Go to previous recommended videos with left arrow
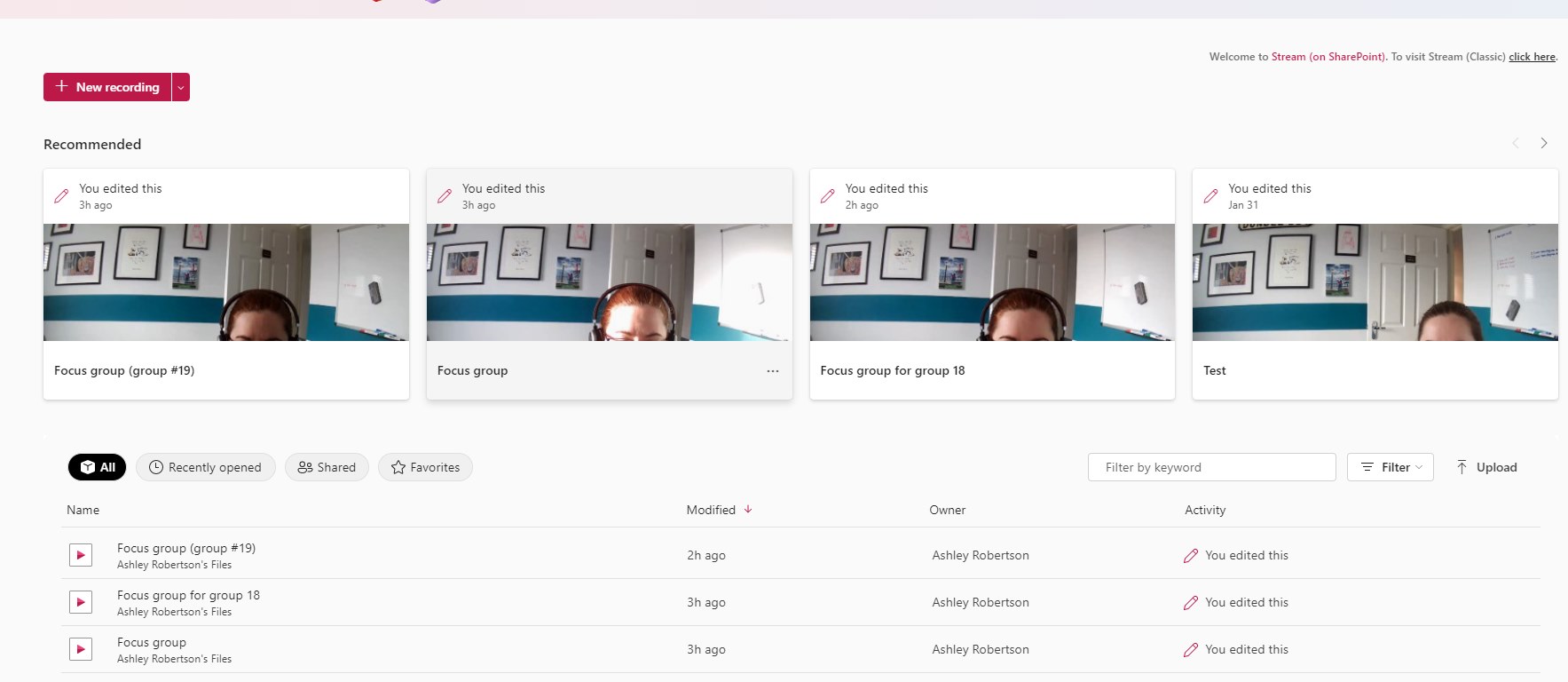 coord(1516,143)
